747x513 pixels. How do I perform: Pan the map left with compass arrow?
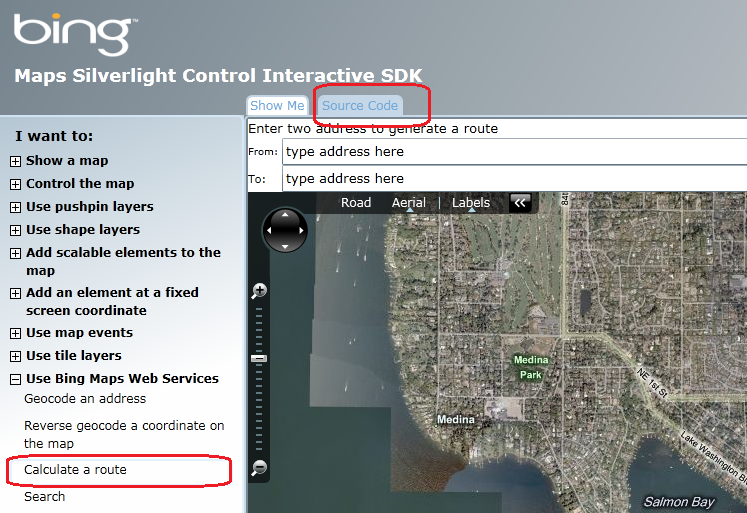269,231
